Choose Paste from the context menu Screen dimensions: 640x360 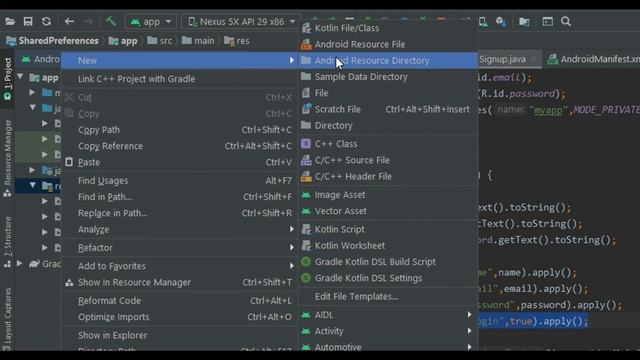(180, 162)
